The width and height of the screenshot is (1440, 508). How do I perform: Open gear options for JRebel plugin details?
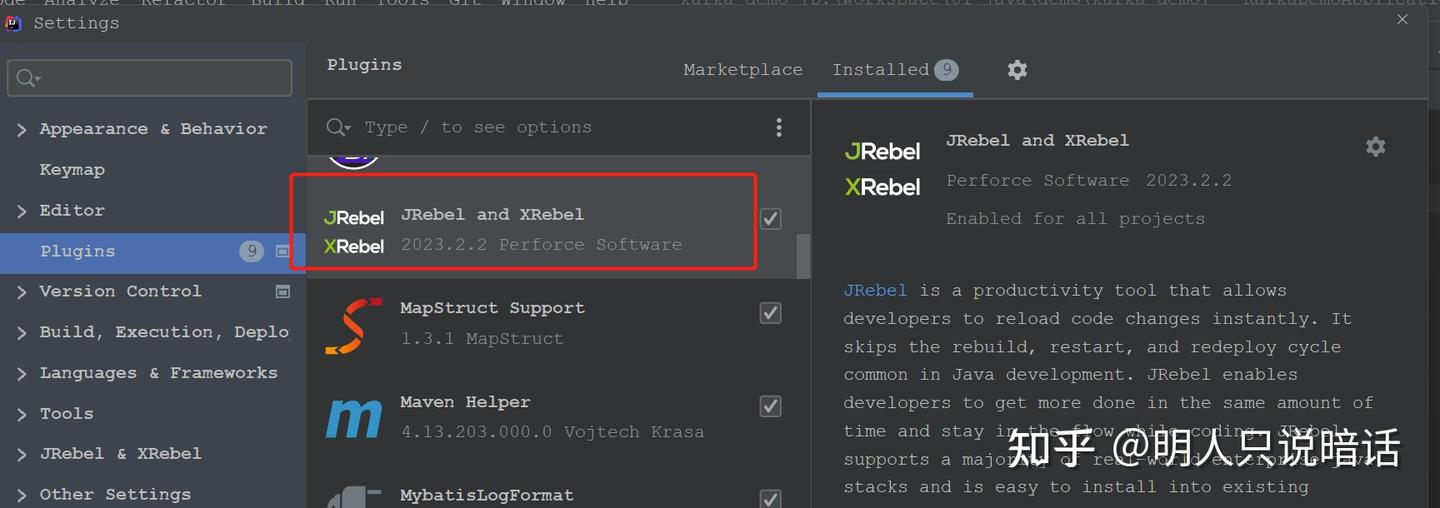click(x=1376, y=147)
